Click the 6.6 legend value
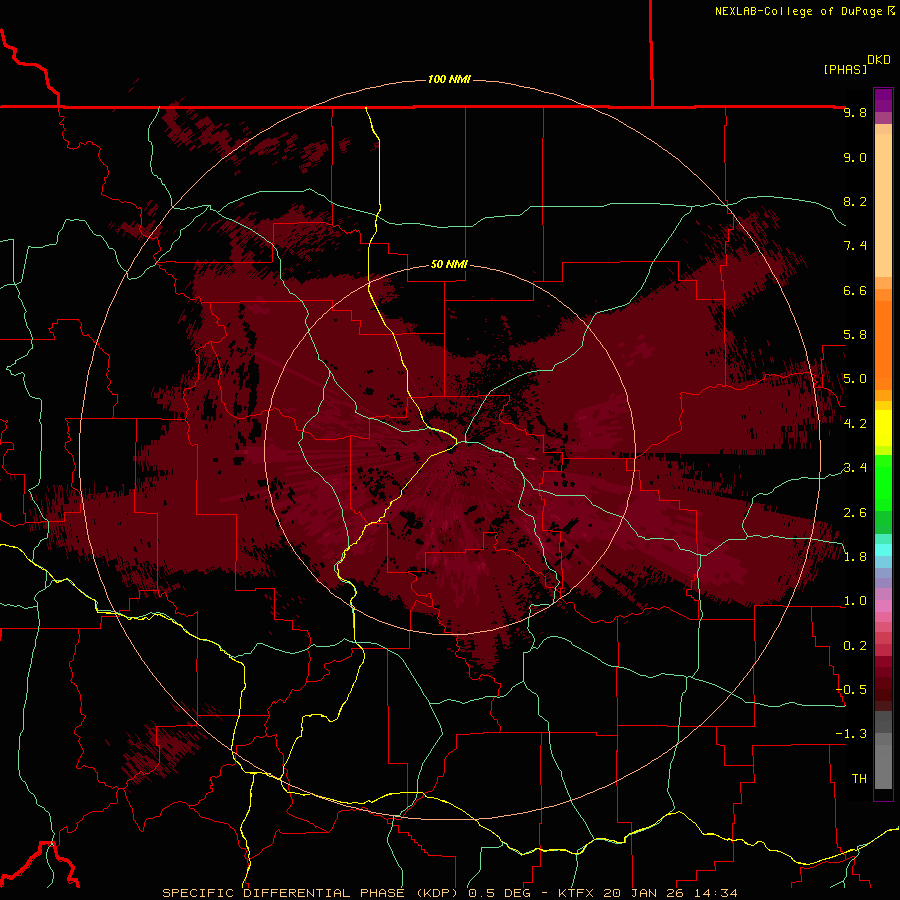The image size is (900, 900). tap(855, 291)
